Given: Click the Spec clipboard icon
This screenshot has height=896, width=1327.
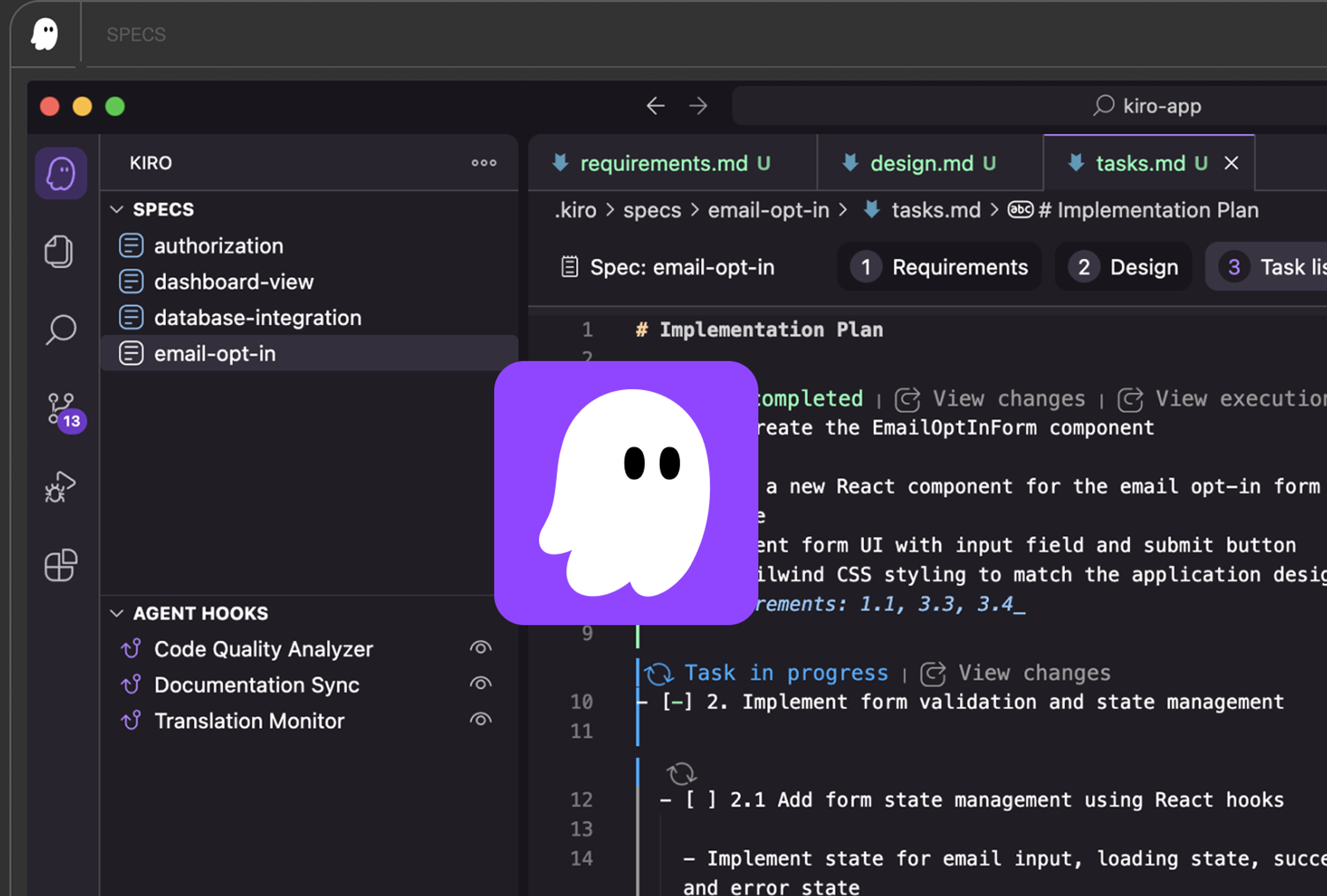Looking at the screenshot, I should 570,267.
